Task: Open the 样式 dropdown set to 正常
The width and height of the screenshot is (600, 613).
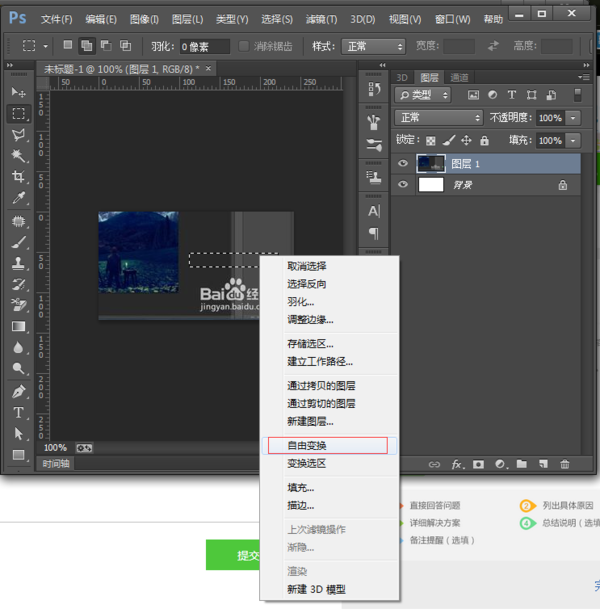Action: [x=373, y=47]
